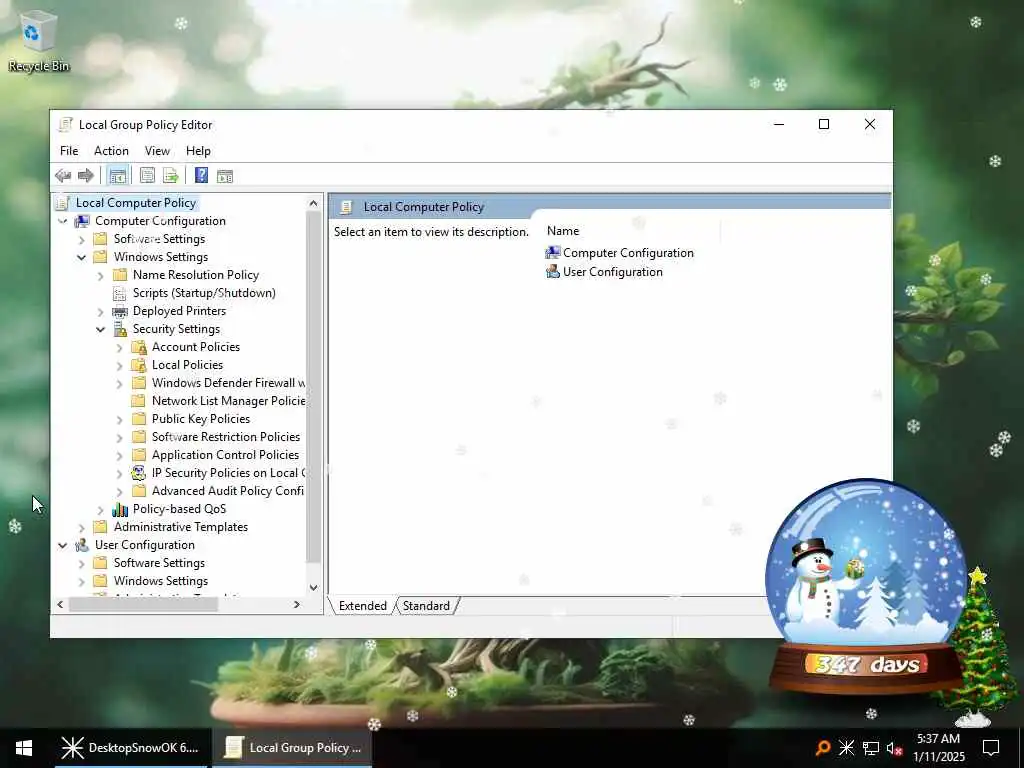Open the View menu
Screen dimensions: 1024x768
(x=157, y=151)
